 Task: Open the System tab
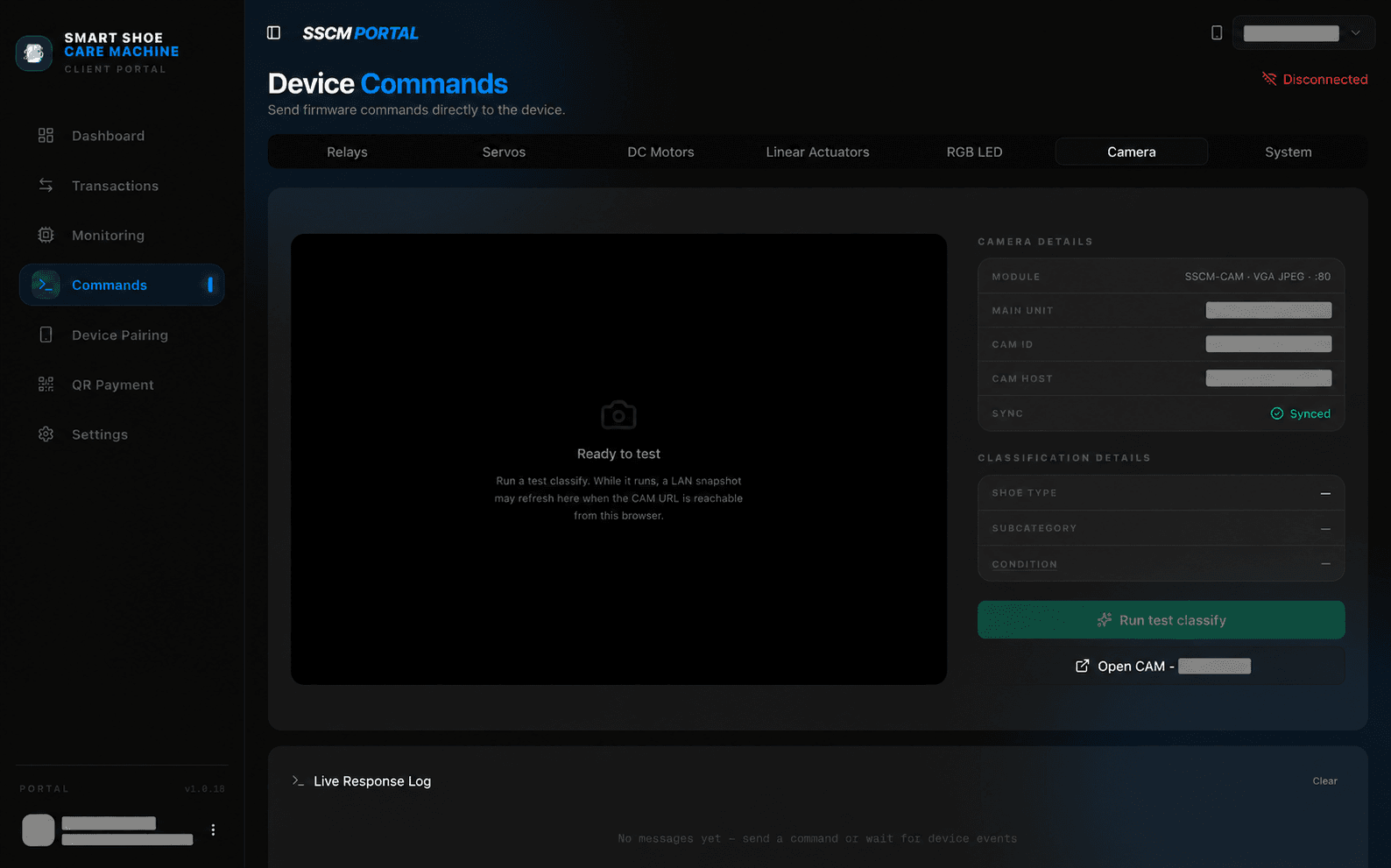pyautogui.click(x=1288, y=152)
